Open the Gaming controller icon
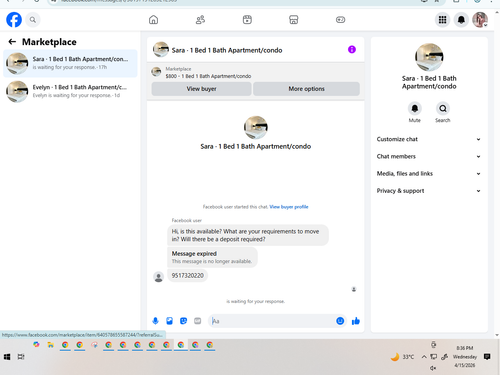 coord(340,20)
